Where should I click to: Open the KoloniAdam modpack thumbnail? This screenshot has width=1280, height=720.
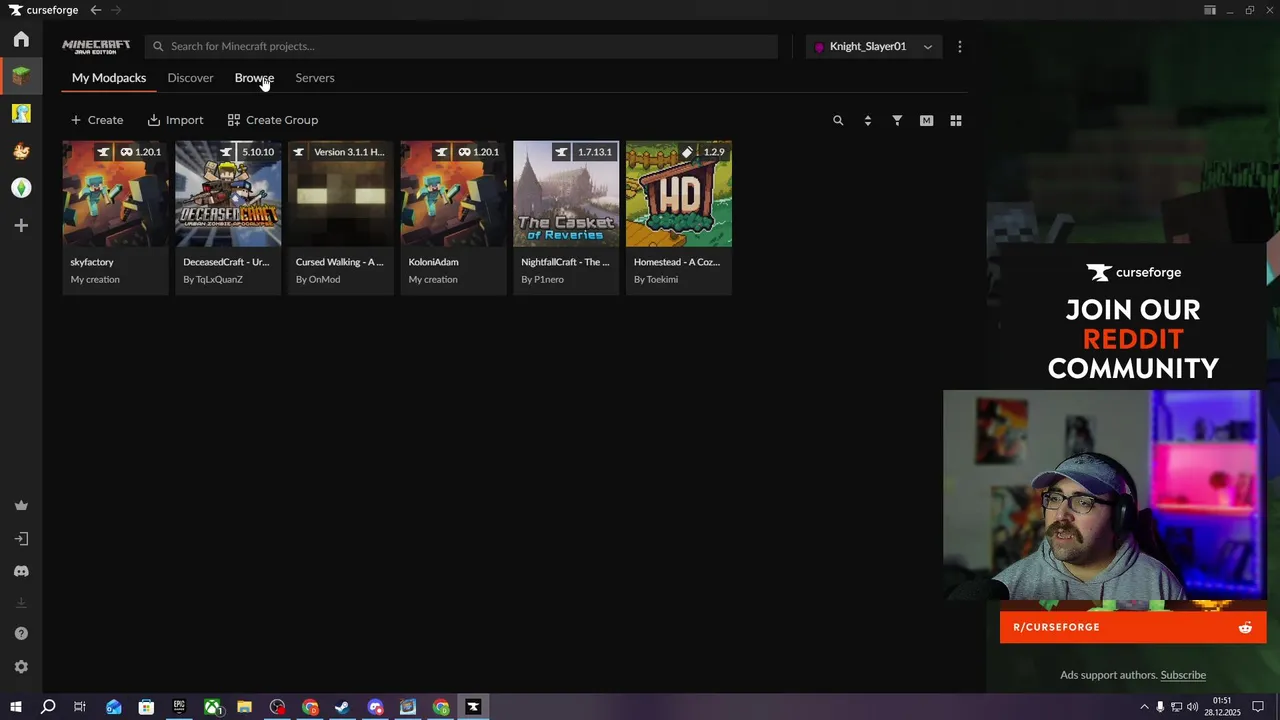pyautogui.click(x=453, y=194)
